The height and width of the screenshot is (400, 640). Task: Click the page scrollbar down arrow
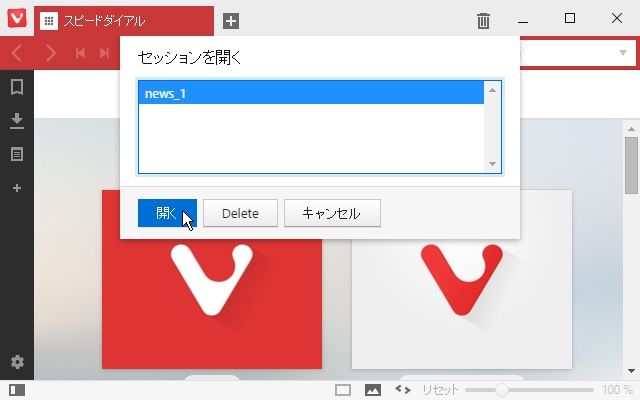coord(631,371)
